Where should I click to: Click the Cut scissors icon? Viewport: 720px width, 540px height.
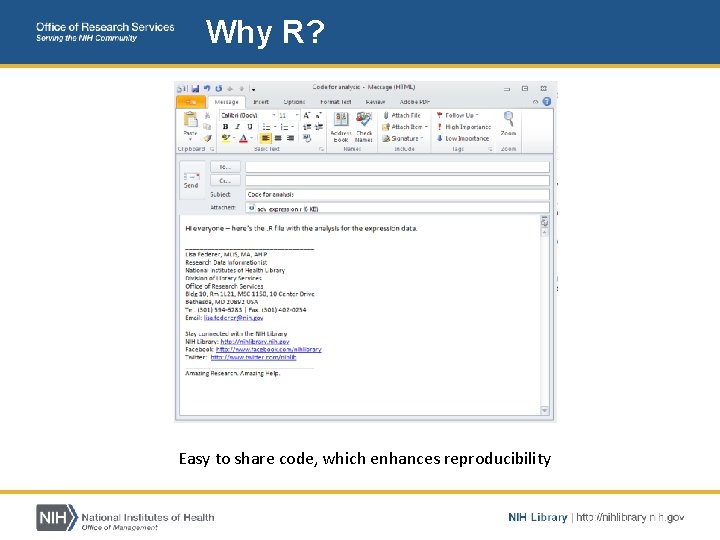tap(207, 115)
